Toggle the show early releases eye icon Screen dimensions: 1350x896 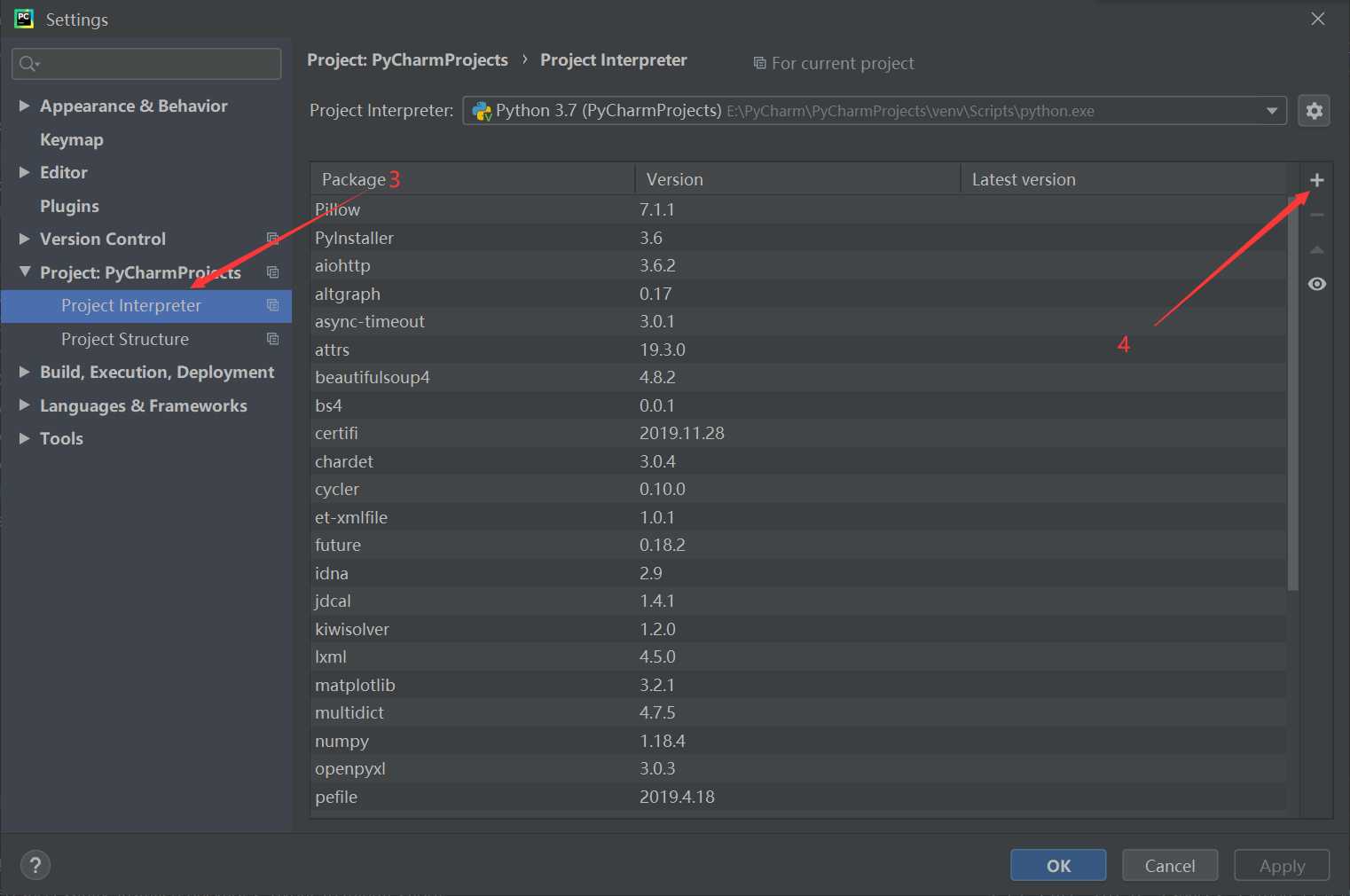pos(1316,284)
